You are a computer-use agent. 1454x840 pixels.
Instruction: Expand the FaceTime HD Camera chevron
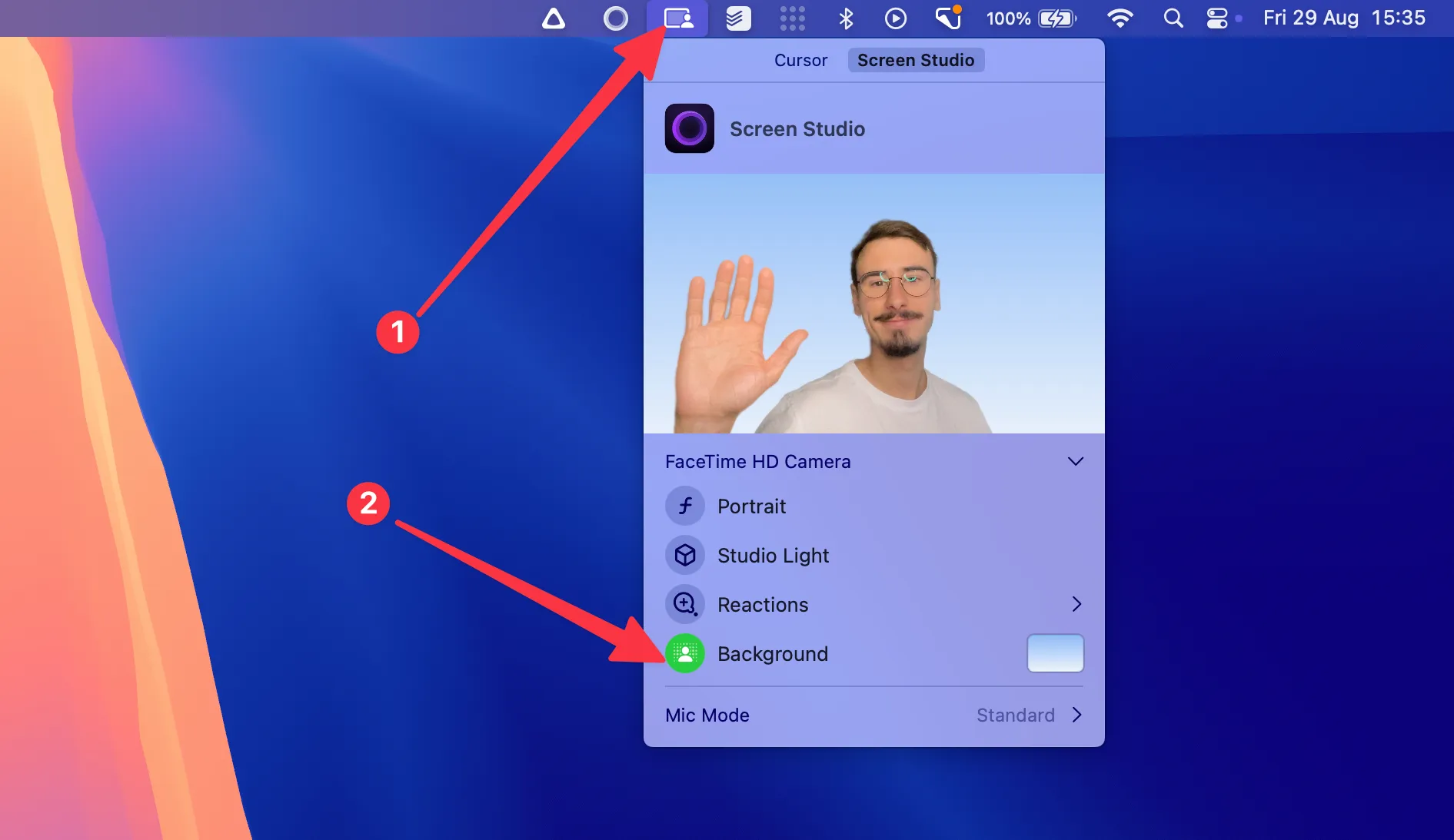click(1075, 462)
